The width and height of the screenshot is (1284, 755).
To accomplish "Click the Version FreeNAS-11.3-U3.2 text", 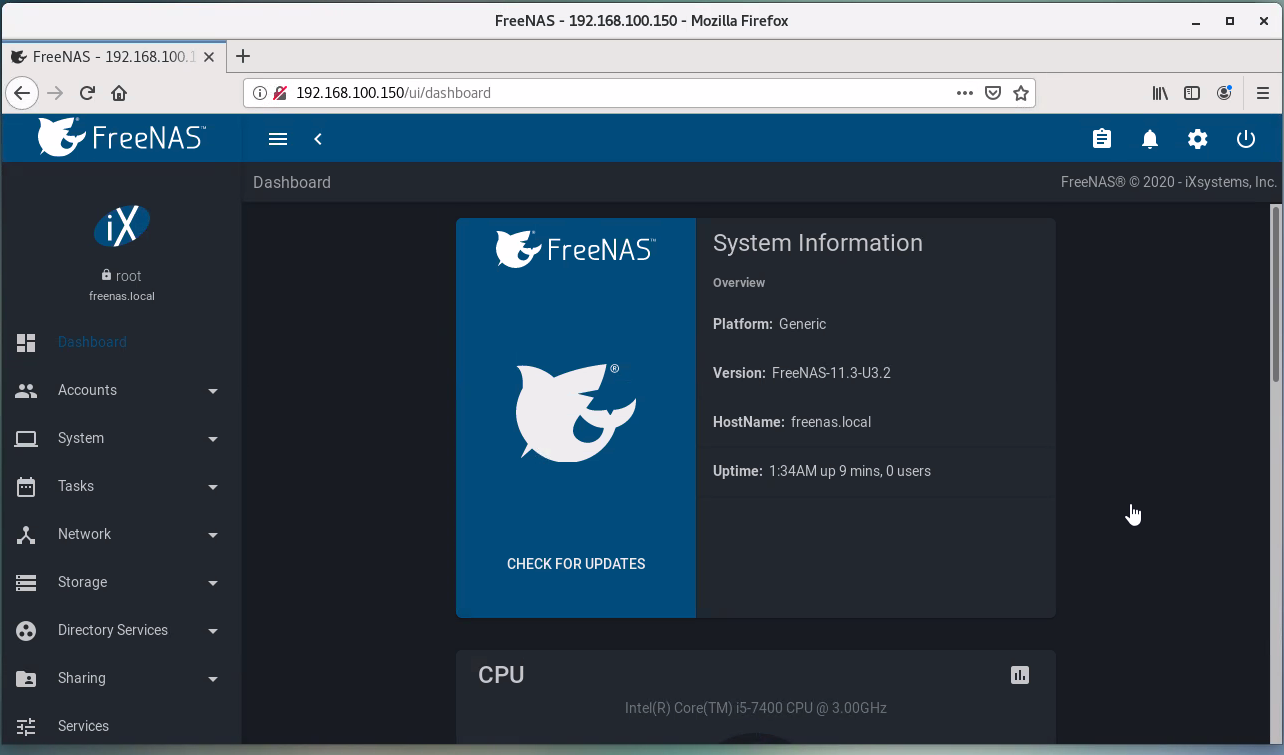I will 802,373.
